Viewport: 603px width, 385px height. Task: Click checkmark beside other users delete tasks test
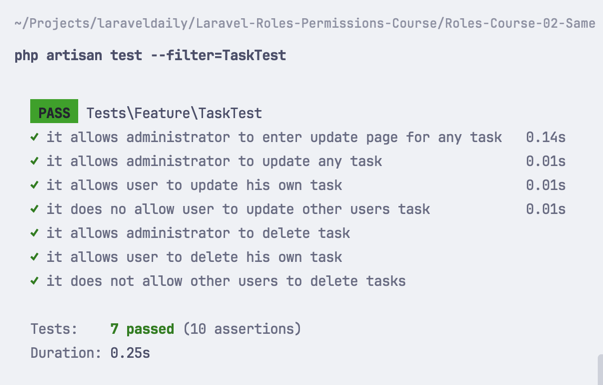(x=35, y=281)
